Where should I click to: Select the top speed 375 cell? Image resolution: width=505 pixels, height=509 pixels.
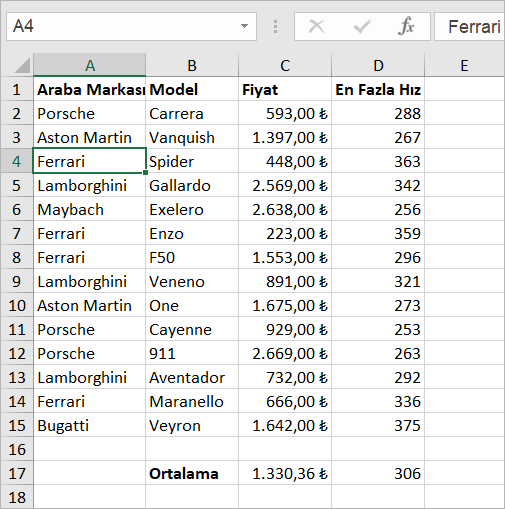tap(378, 425)
